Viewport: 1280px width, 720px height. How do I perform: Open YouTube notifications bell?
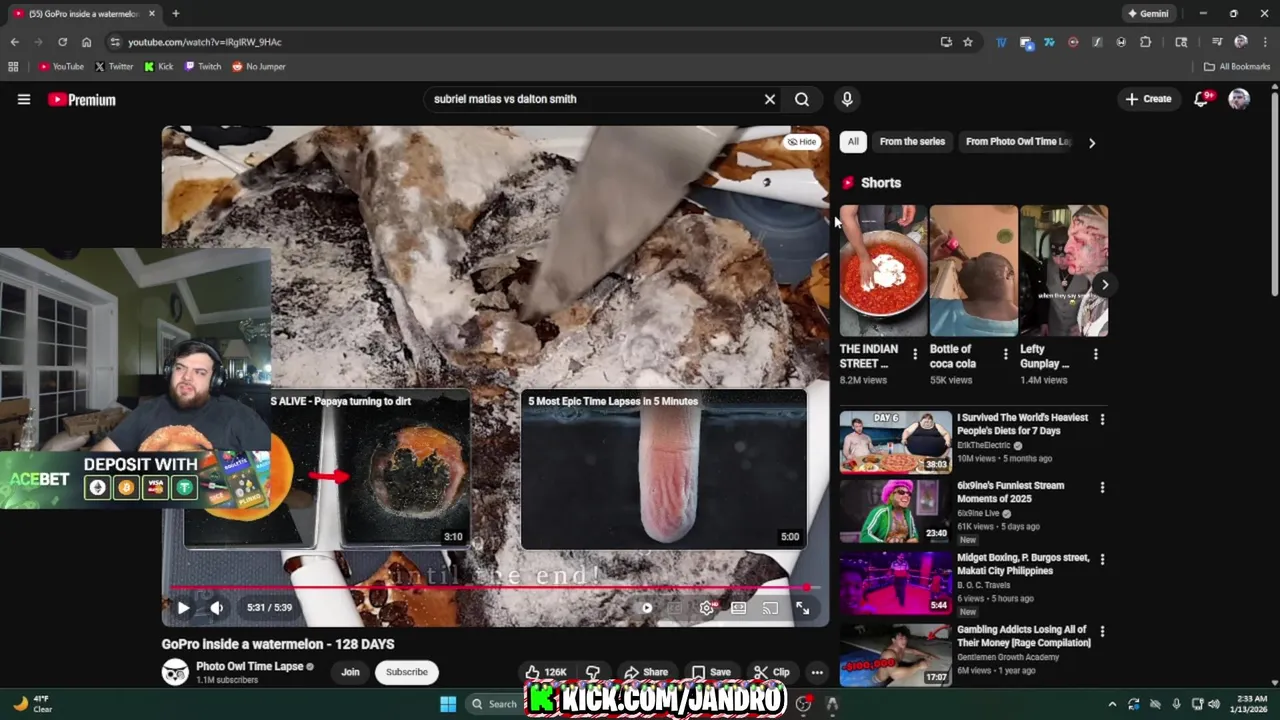[x=1201, y=99]
